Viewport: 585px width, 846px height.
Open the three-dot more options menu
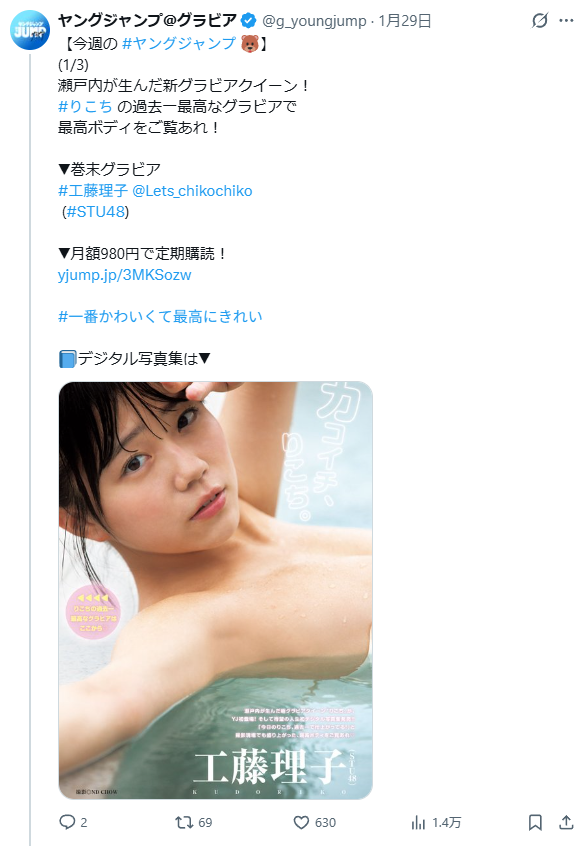click(566, 21)
